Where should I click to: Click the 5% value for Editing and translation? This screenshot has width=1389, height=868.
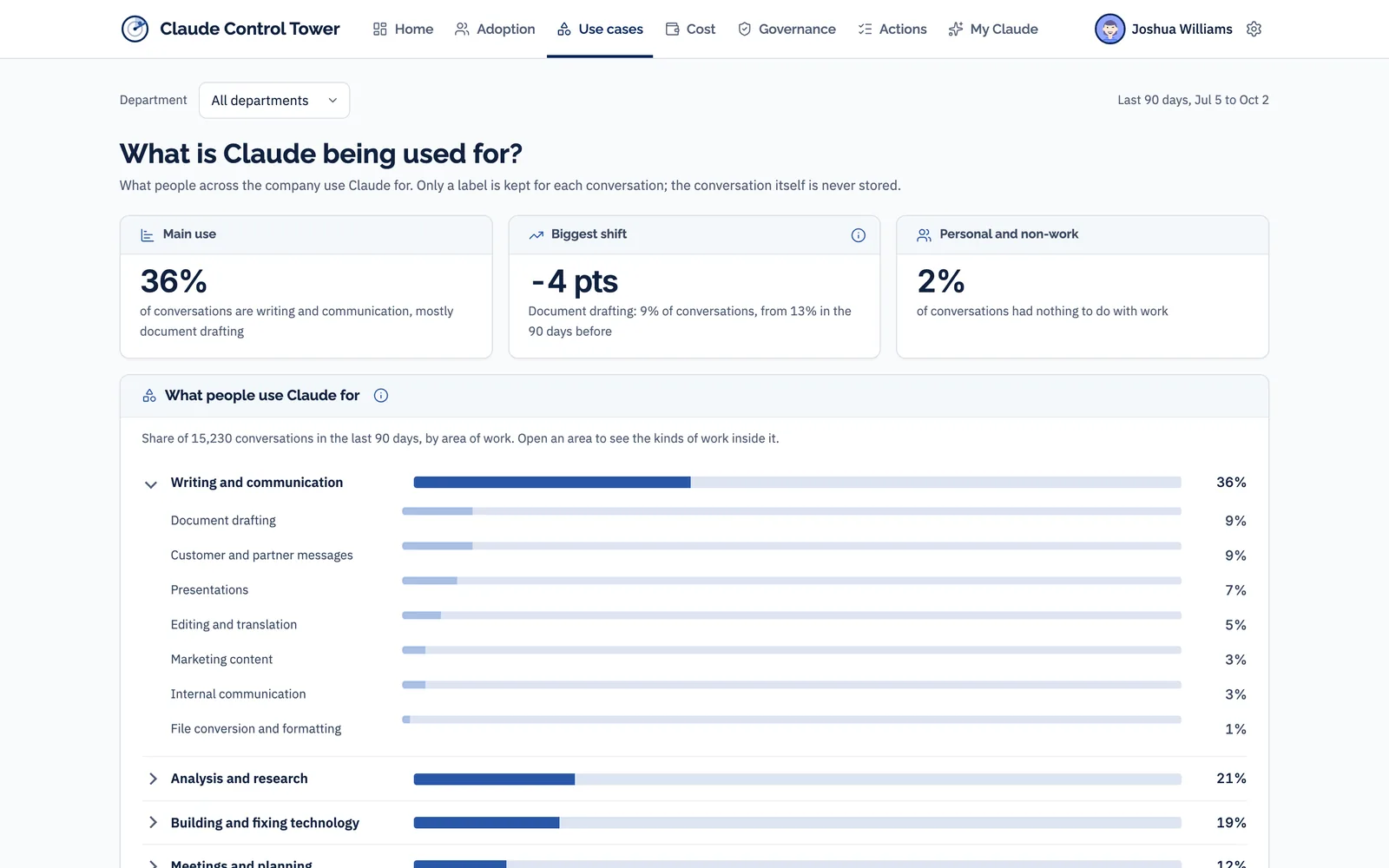click(1235, 625)
